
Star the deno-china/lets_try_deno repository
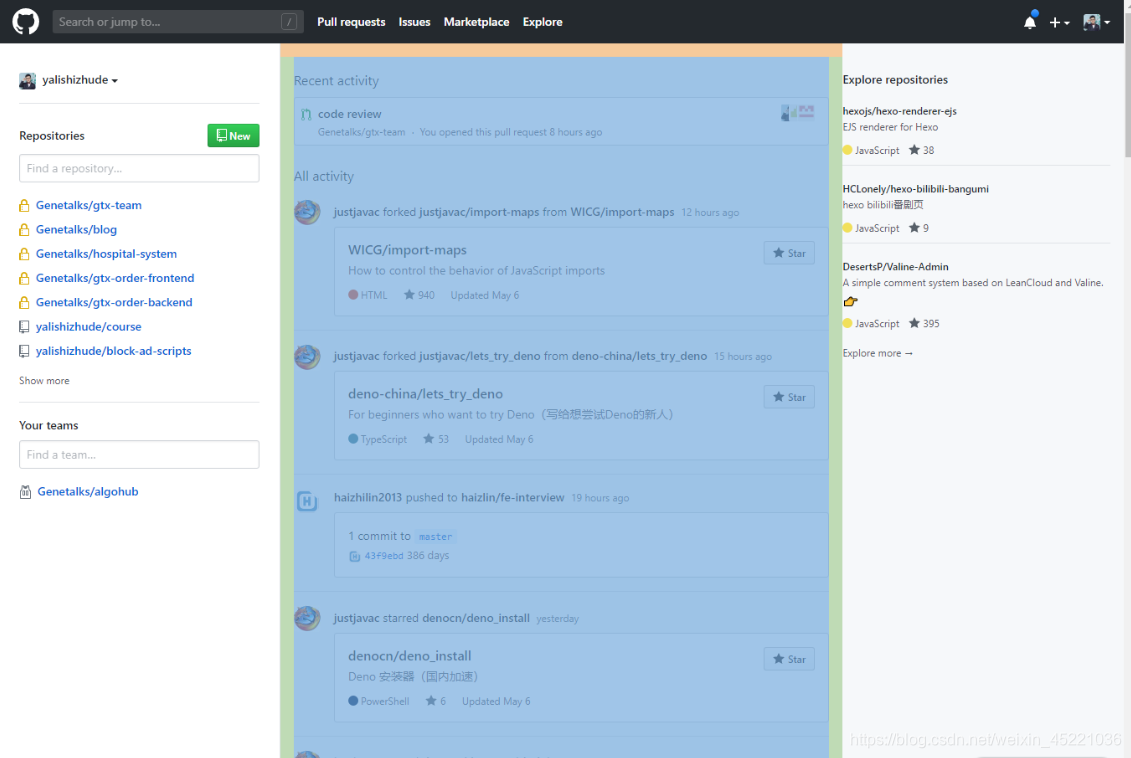[789, 397]
